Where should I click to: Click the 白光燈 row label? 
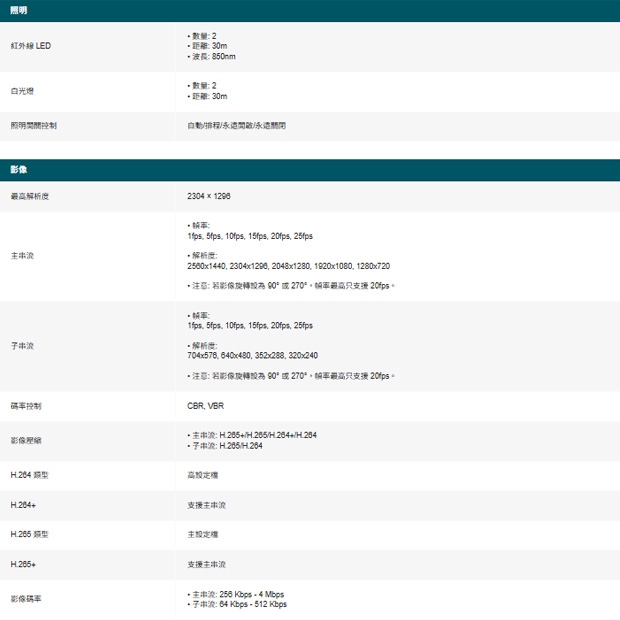coord(21,90)
